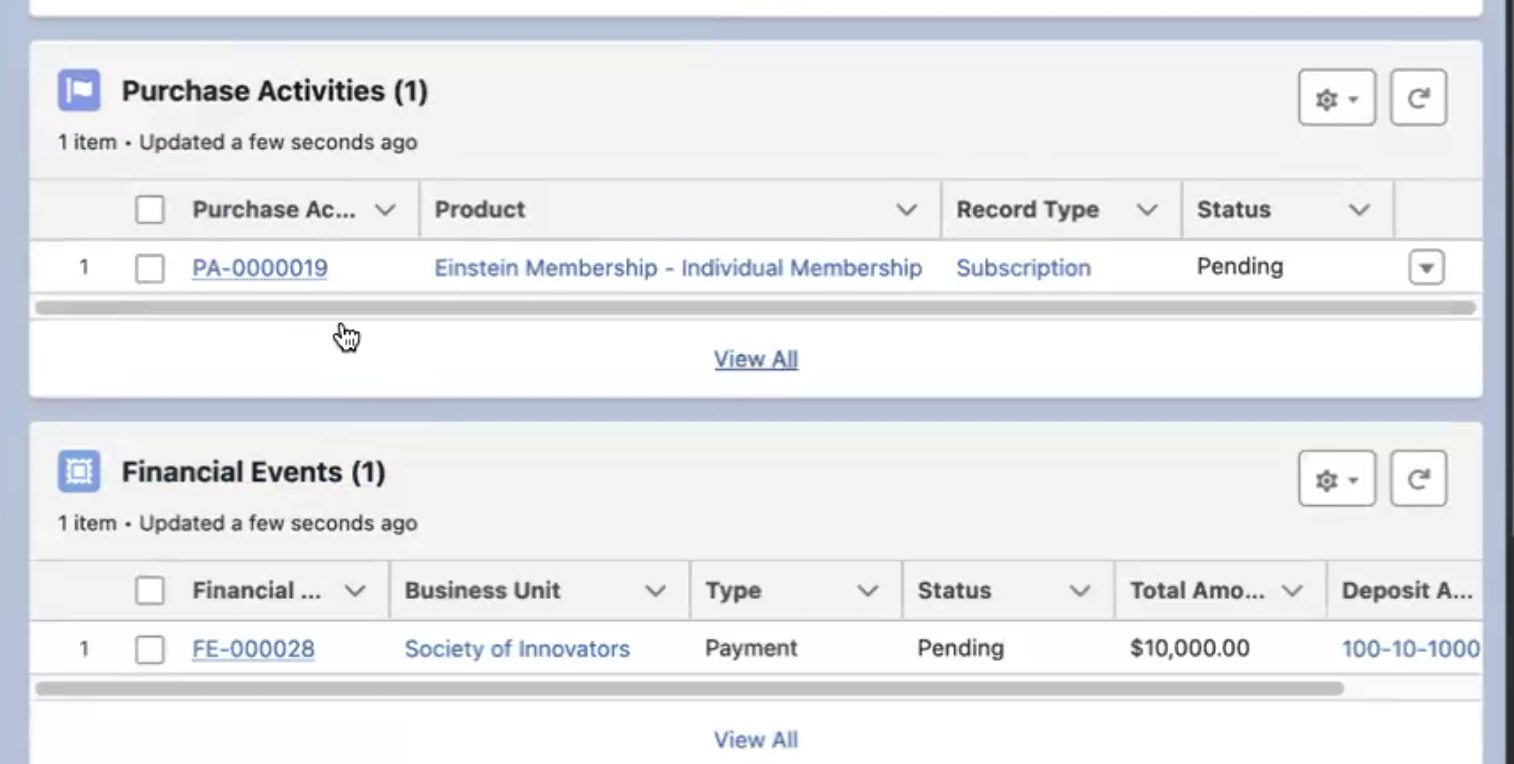Select all Financial Events rows checkbox

coord(150,591)
